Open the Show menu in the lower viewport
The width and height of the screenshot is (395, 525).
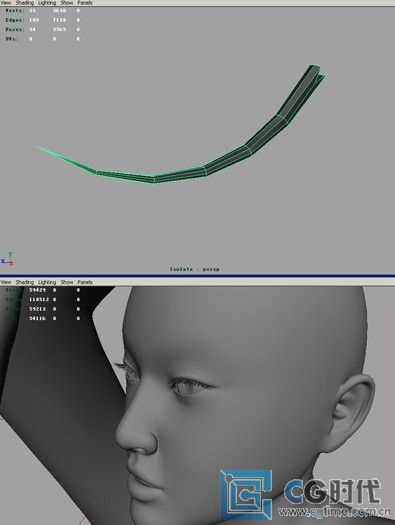click(x=67, y=282)
